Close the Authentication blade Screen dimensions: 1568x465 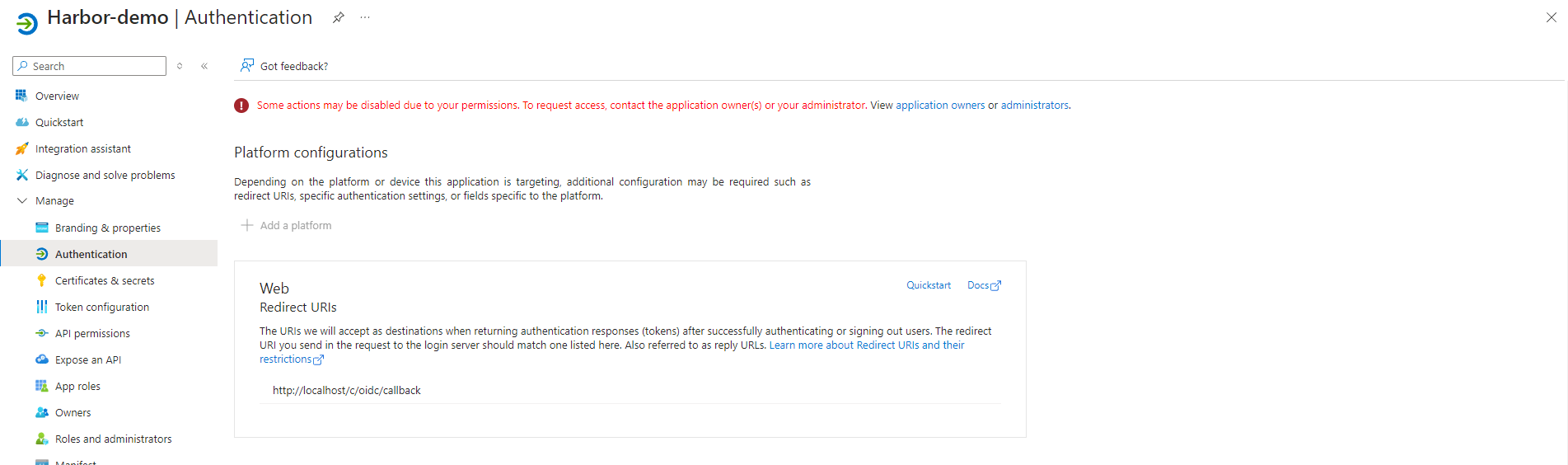coord(1551,17)
